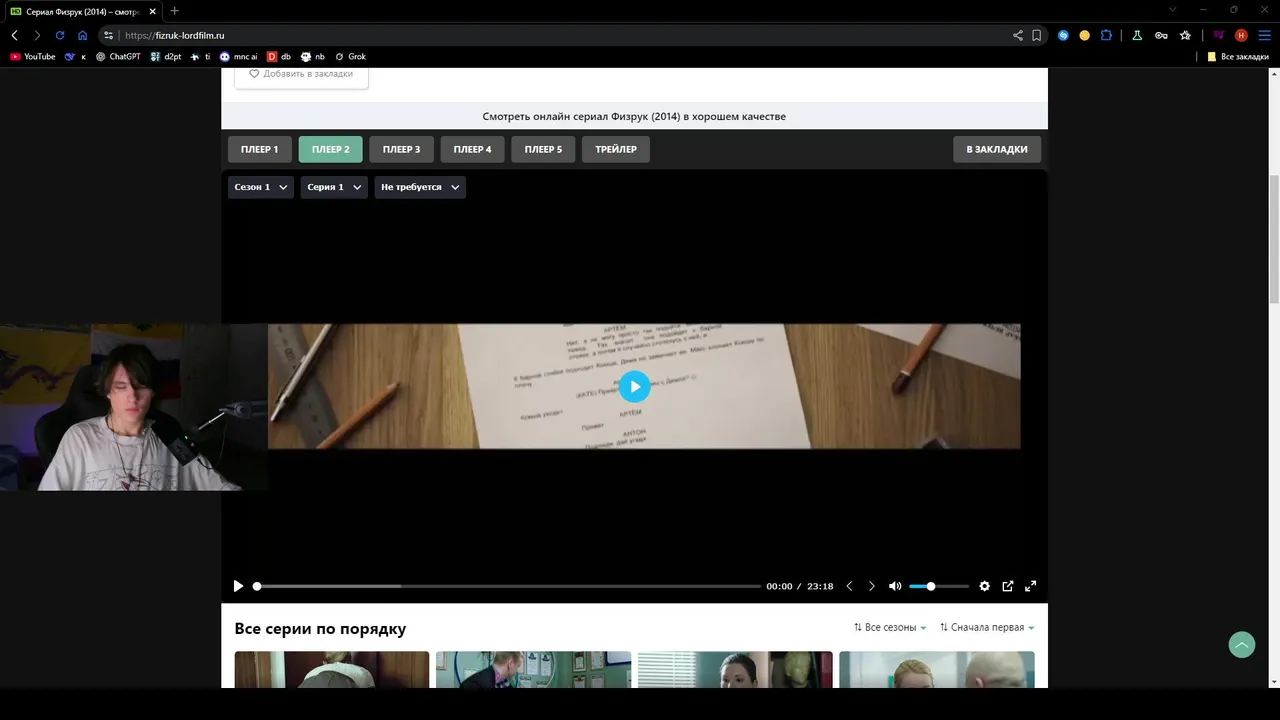Go to the previous episode with the left arrow
Image resolution: width=1280 pixels, height=720 pixels.
click(x=849, y=586)
